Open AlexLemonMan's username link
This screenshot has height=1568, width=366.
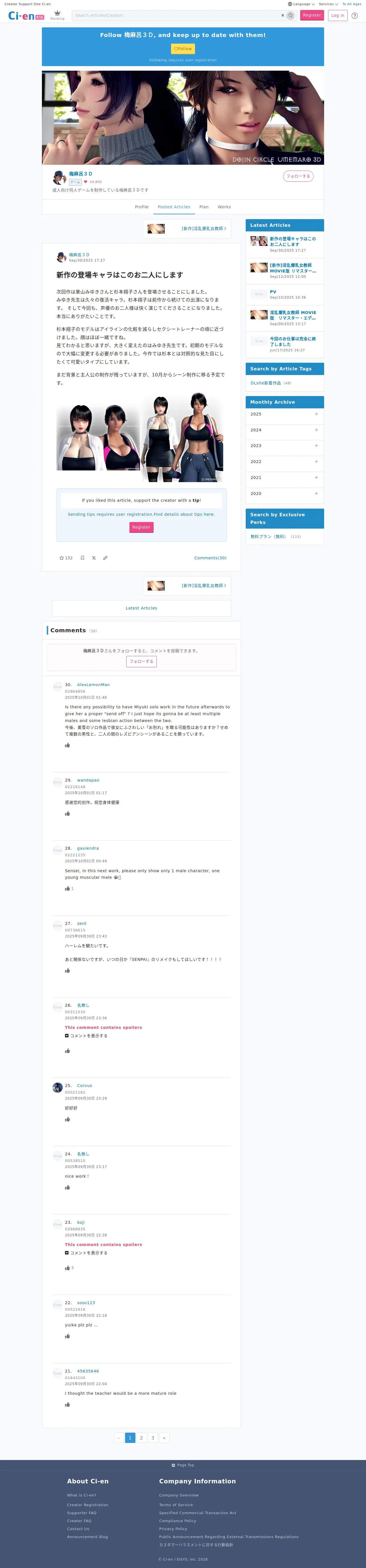click(x=93, y=685)
